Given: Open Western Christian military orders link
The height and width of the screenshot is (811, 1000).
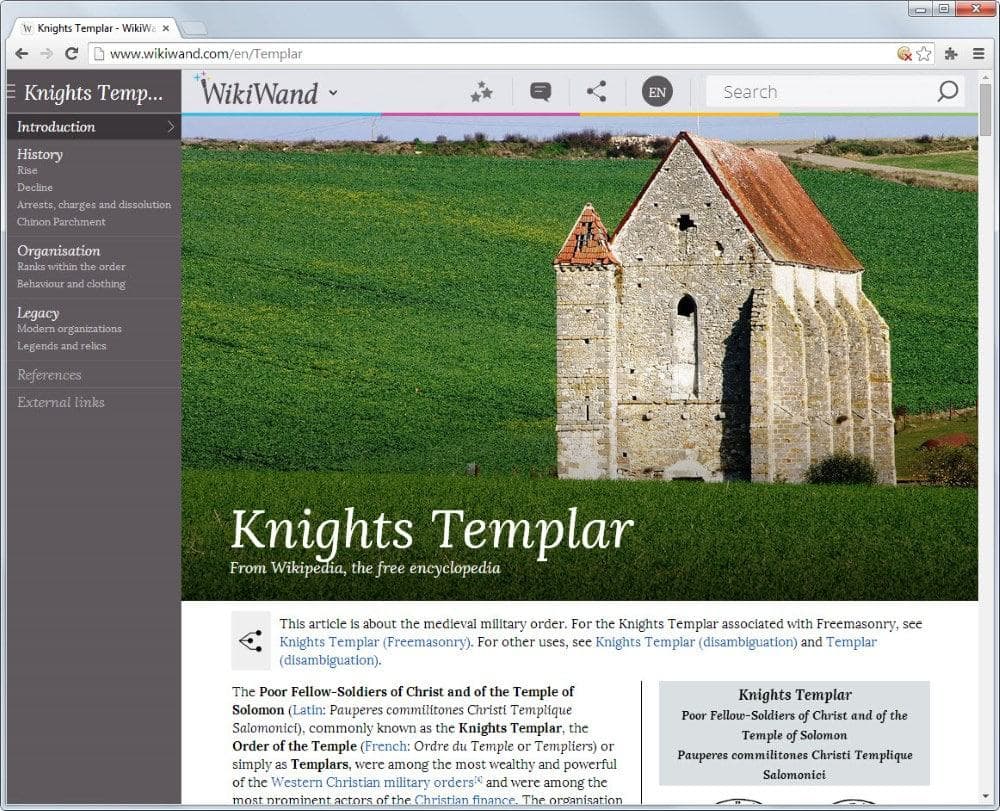Looking at the screenshot, I should click(x=372, y=782).
